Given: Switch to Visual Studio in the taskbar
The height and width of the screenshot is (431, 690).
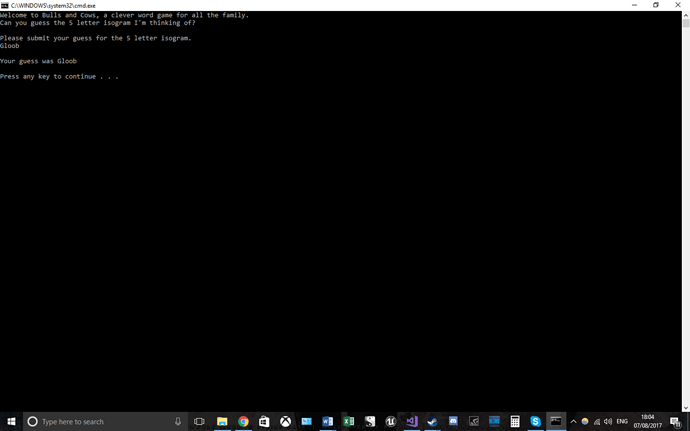Looking at the screenshot, I should point(412,421).
